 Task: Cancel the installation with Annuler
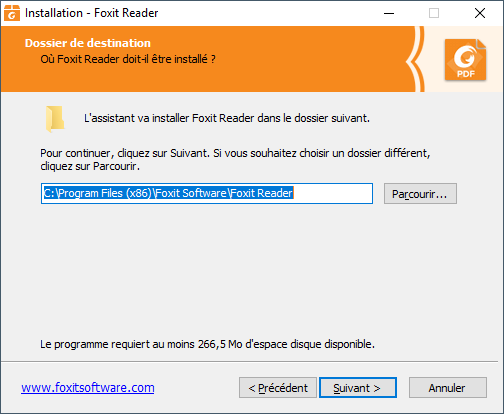448,388
